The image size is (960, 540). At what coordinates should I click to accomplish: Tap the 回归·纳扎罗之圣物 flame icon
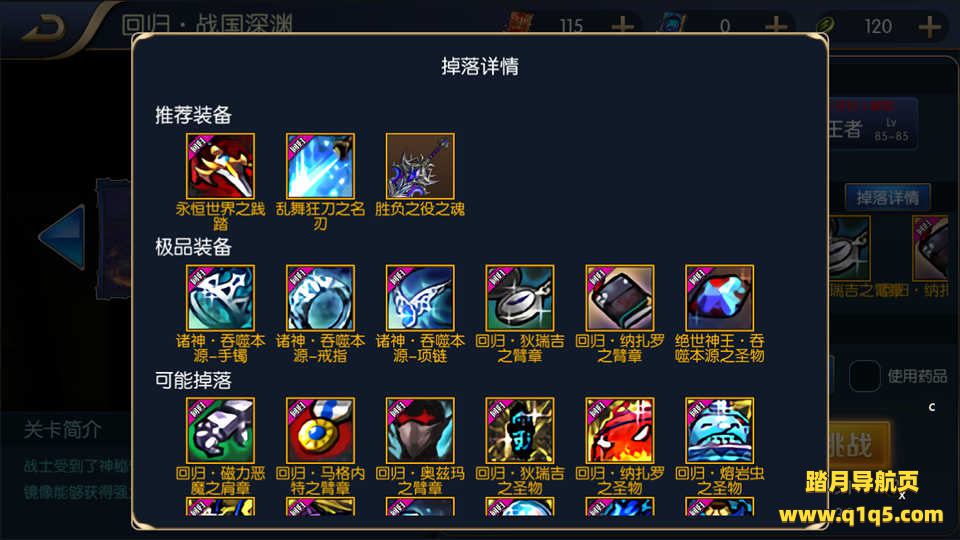click(x=620, y=430)
